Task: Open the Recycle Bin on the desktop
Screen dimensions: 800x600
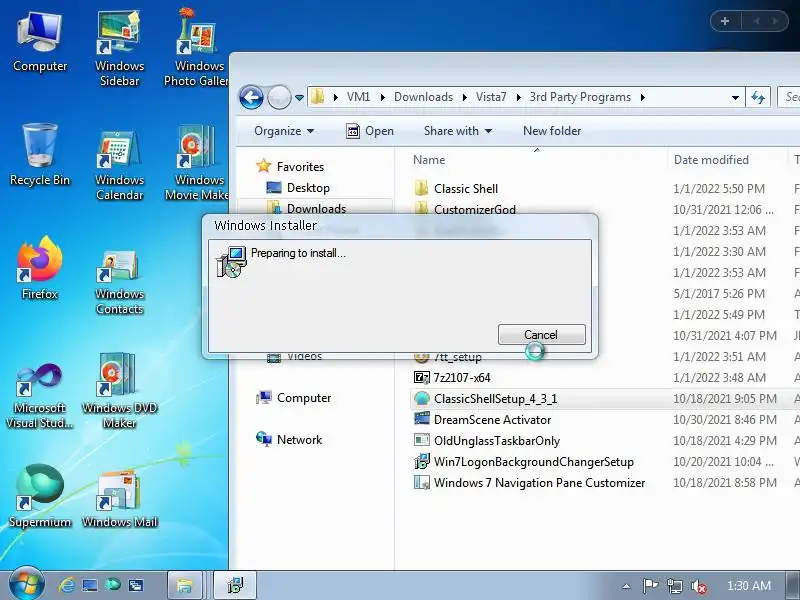Action: [40, 156]
